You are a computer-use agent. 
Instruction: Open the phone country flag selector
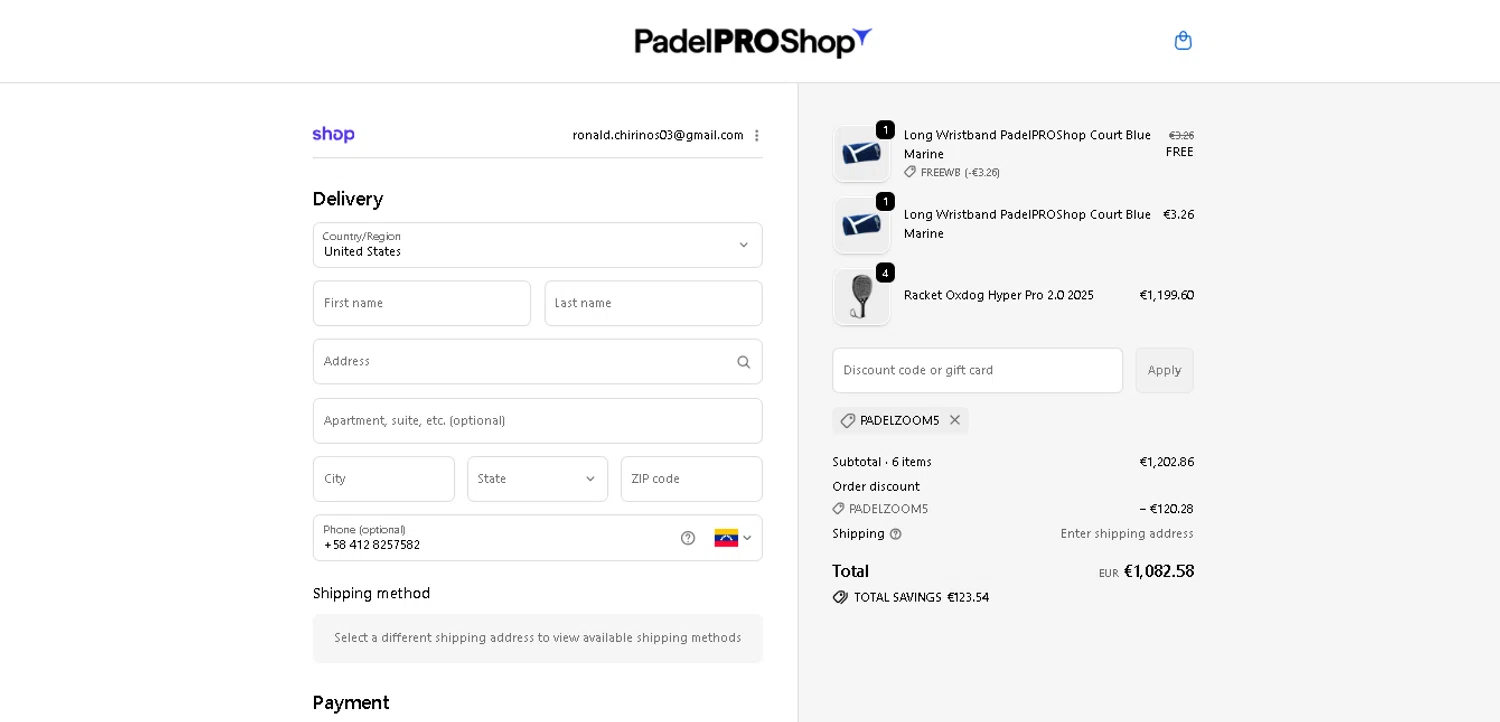coord(733,538)
